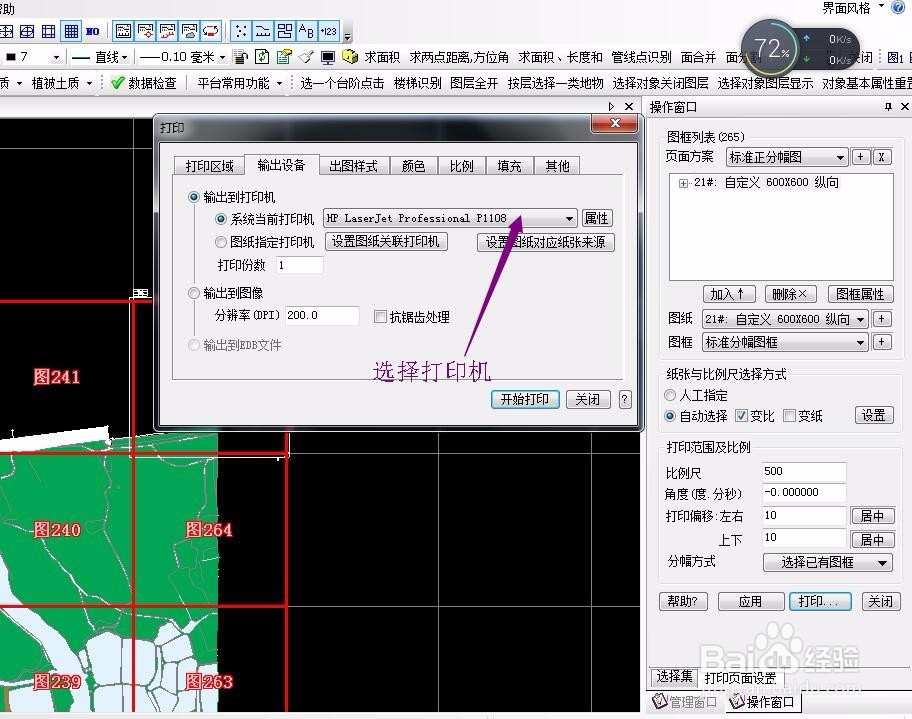The image size is (912, 719).
Task: Toggle 变纸 checkbox
Action: 789,415
